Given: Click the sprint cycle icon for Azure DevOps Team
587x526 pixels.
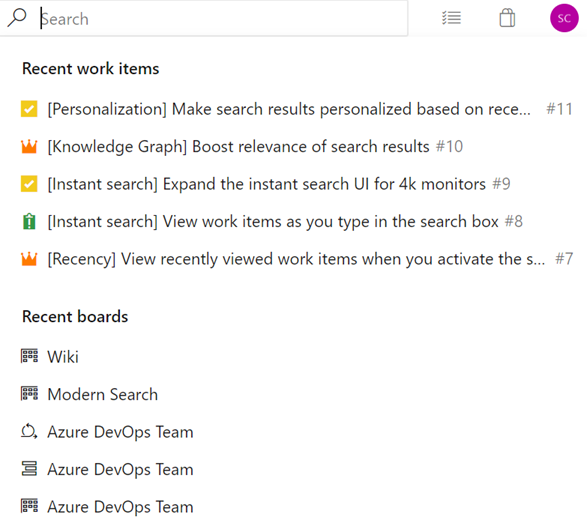Looking at the screenshot, I should pyautogui.click(x=29, y=431).
